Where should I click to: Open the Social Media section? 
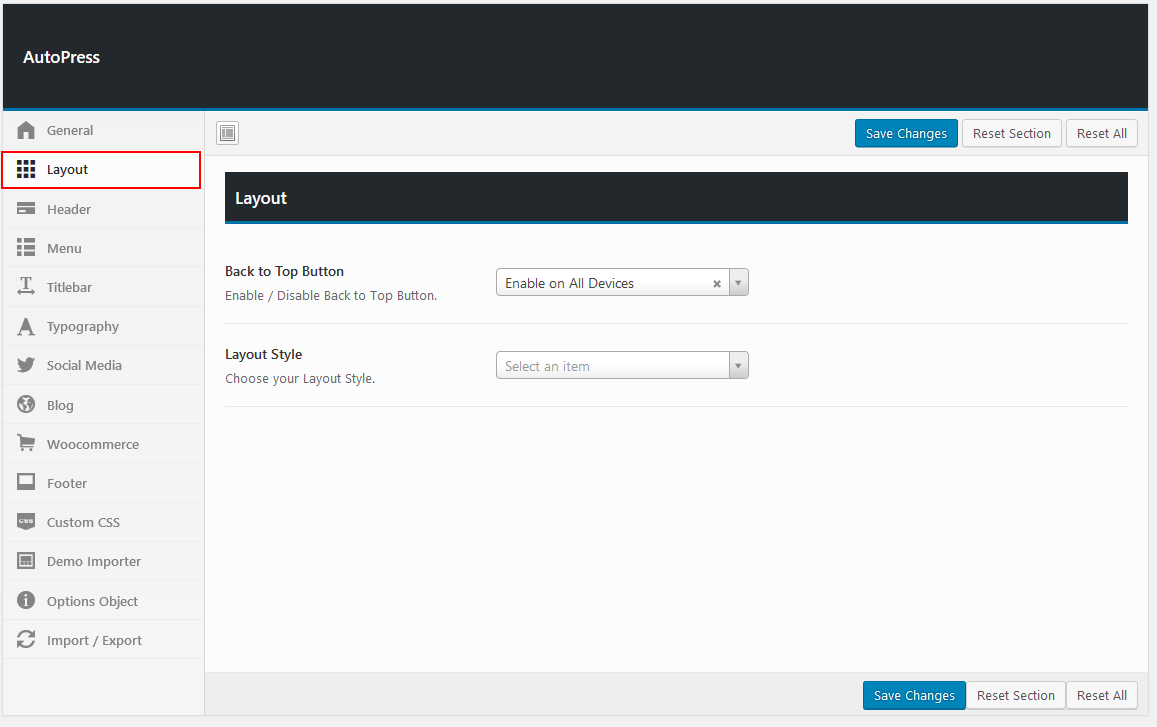[x=103, y=365]
